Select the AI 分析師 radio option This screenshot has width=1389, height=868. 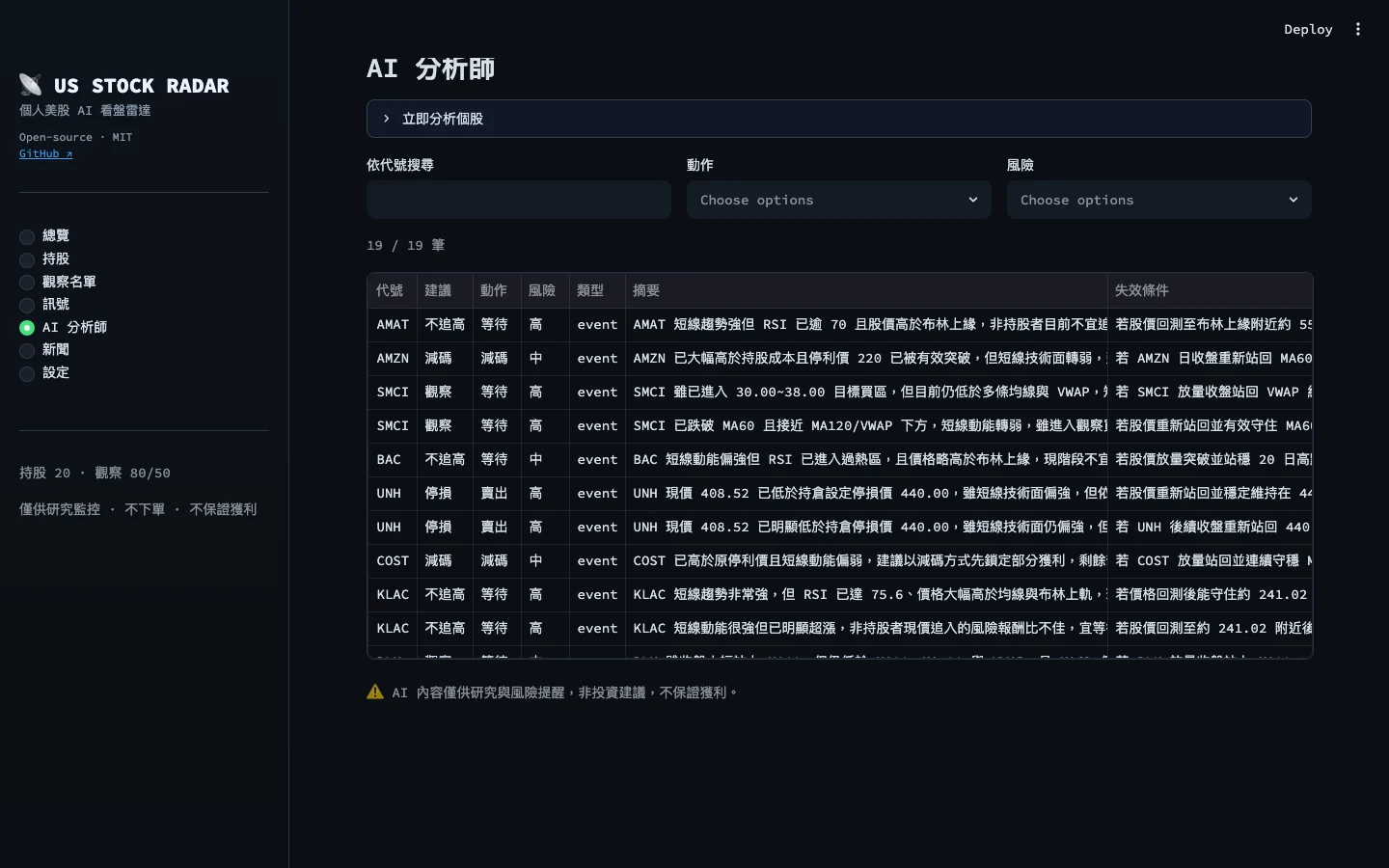coord(63,327)
